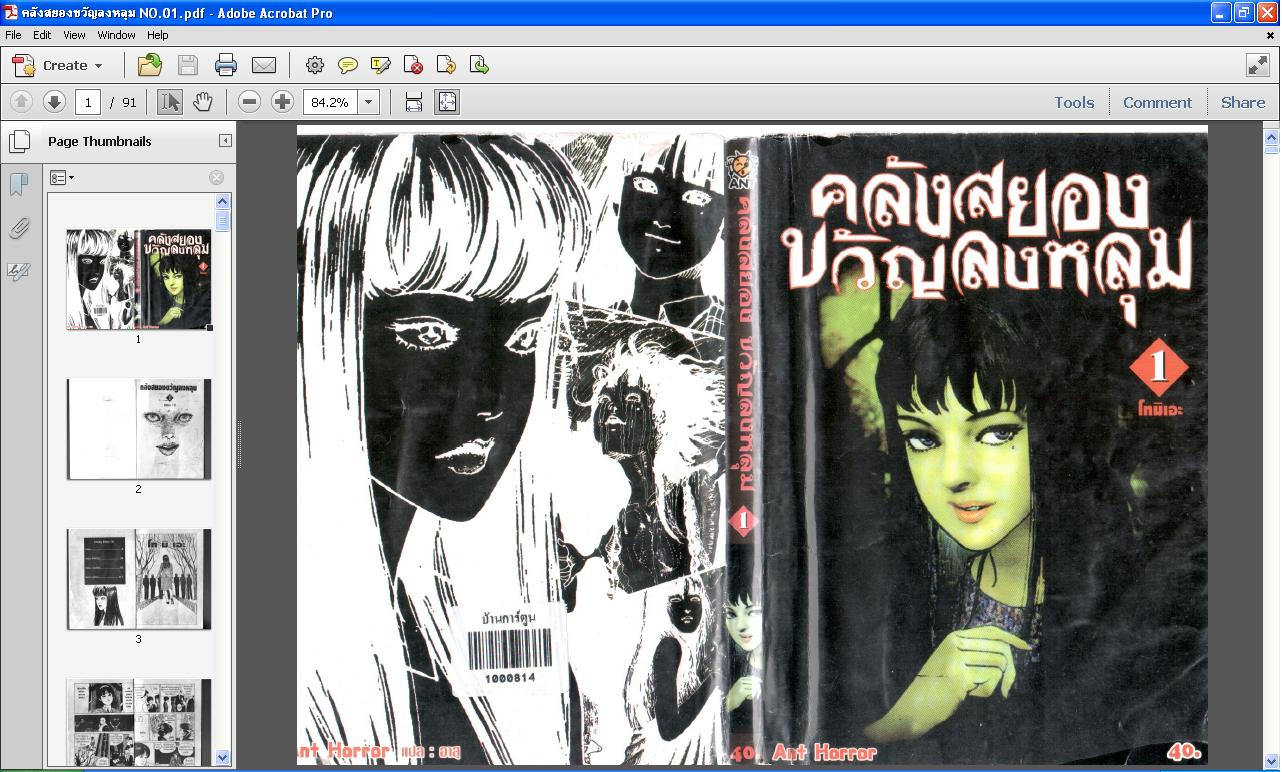Choose the Hand pan tool
1282x772 pixels.
203,102
